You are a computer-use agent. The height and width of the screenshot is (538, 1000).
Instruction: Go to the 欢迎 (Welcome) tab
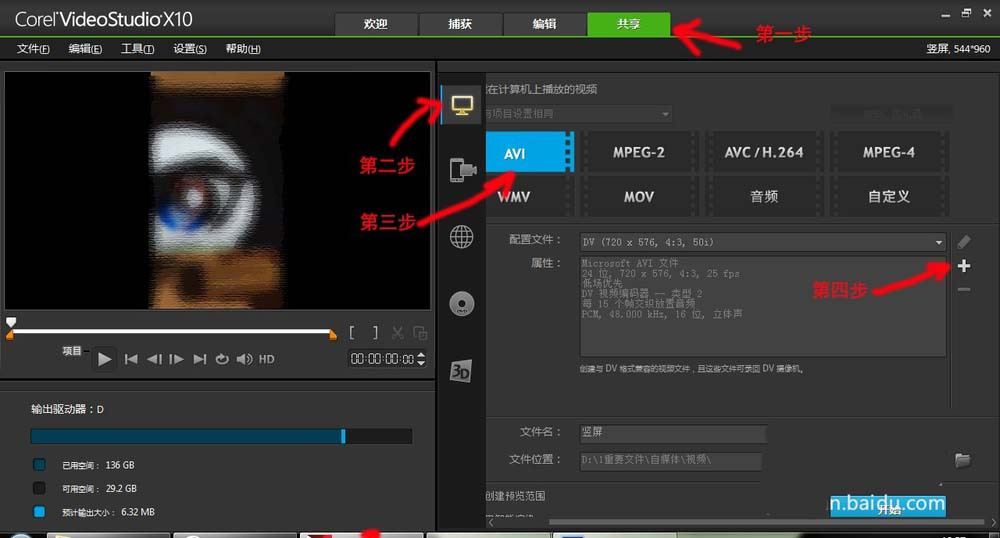coord(376,24)
